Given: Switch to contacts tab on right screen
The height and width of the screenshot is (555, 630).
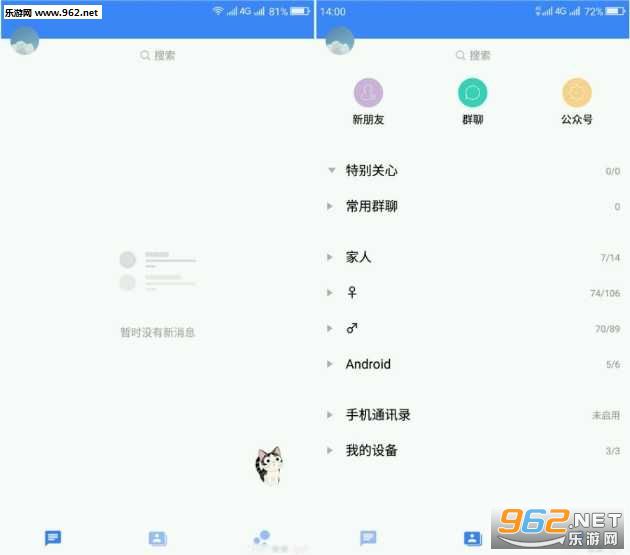Looking at the screenshot, I should pyautogui.click(x=472, y=538).
